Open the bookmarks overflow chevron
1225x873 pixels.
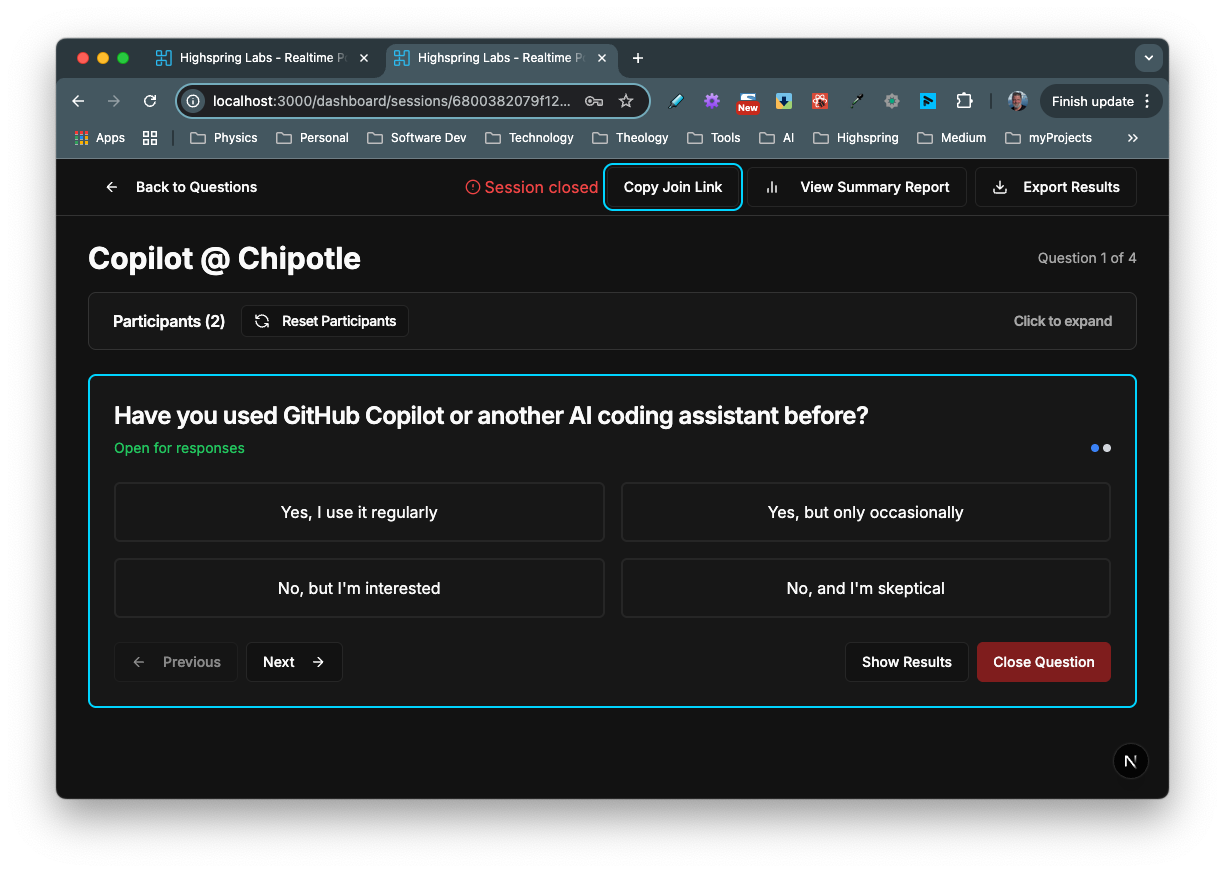[1133, 138]
